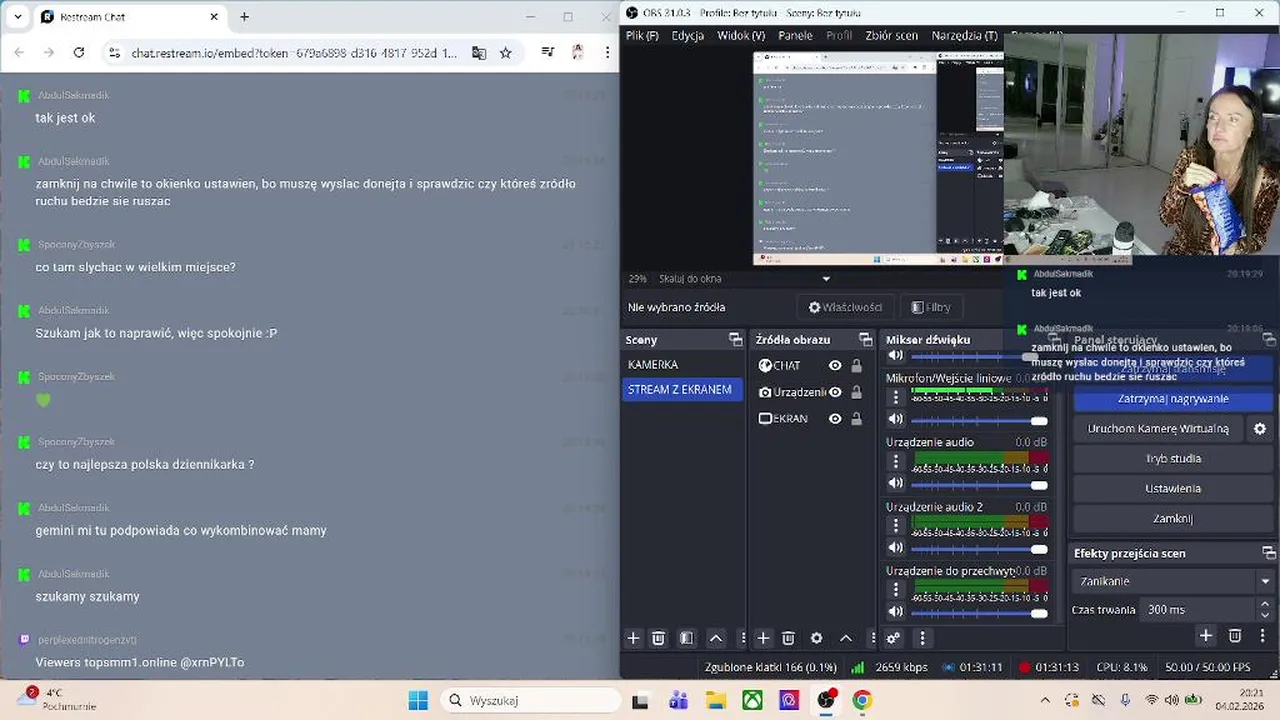Open Chrome three-dot menu
Image resolution: width=1280 pixels, height=720 pixels.
click(x=607, y=53)
